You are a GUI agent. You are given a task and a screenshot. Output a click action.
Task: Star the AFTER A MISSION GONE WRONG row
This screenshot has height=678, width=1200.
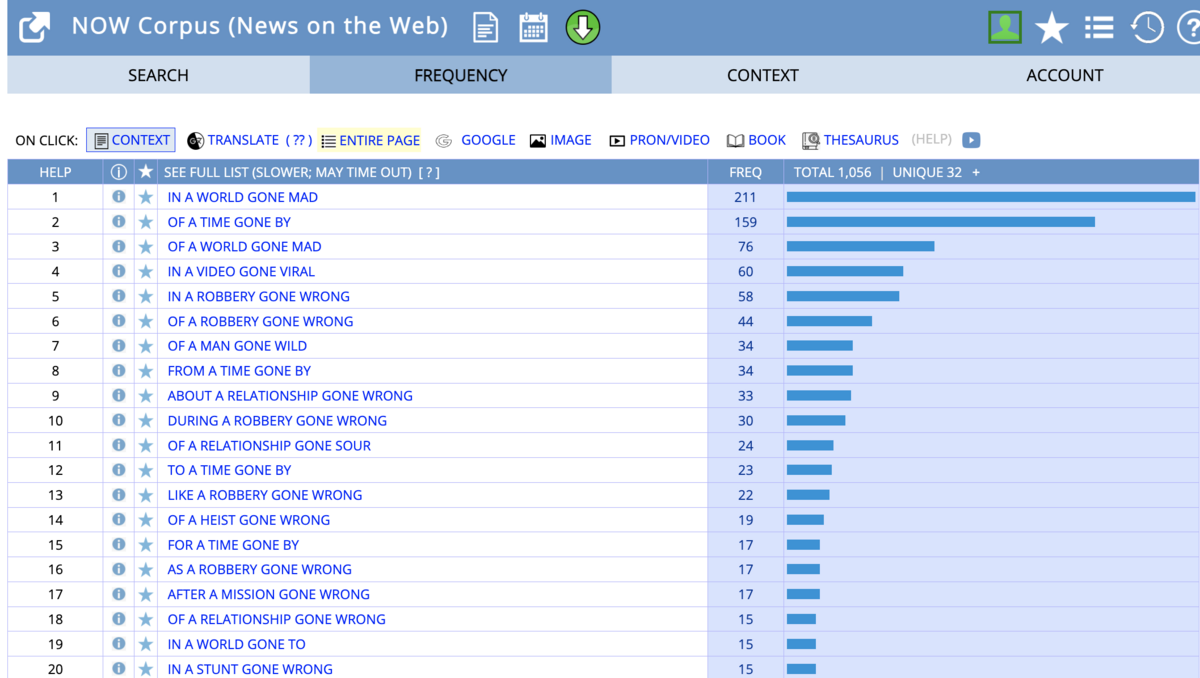click(x=146, y=594)
